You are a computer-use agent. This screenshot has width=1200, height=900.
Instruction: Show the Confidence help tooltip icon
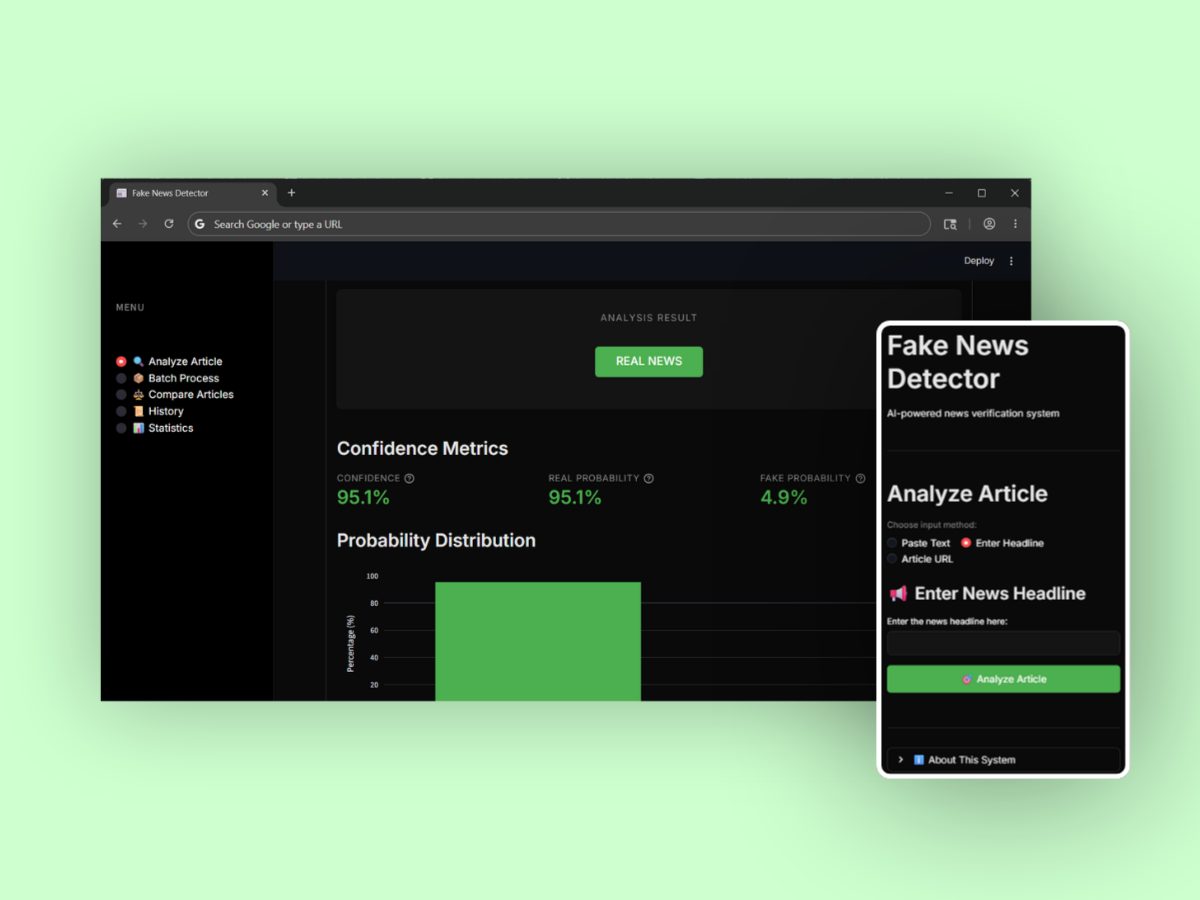(409, 478)
